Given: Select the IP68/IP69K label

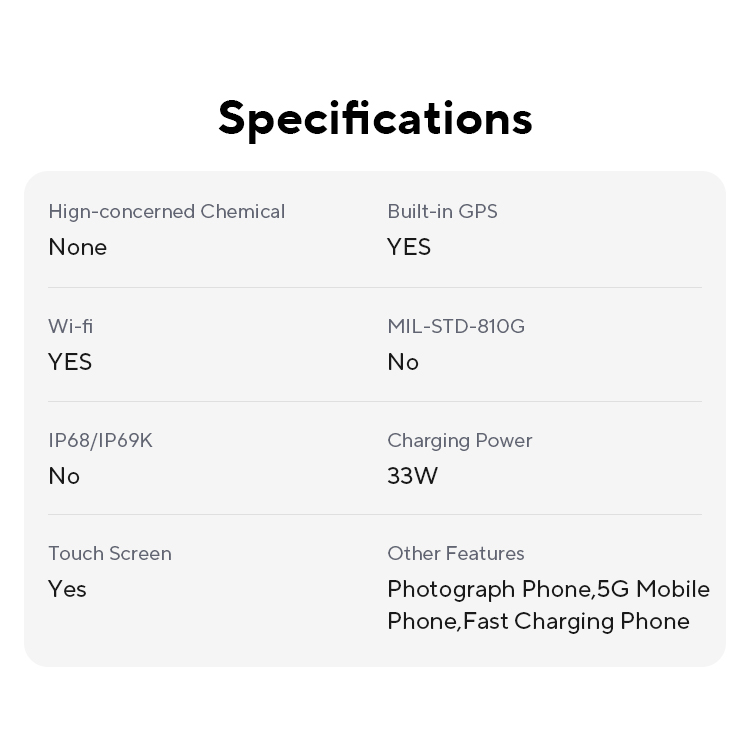Looking at the screenshot, I should click(100, 440).
